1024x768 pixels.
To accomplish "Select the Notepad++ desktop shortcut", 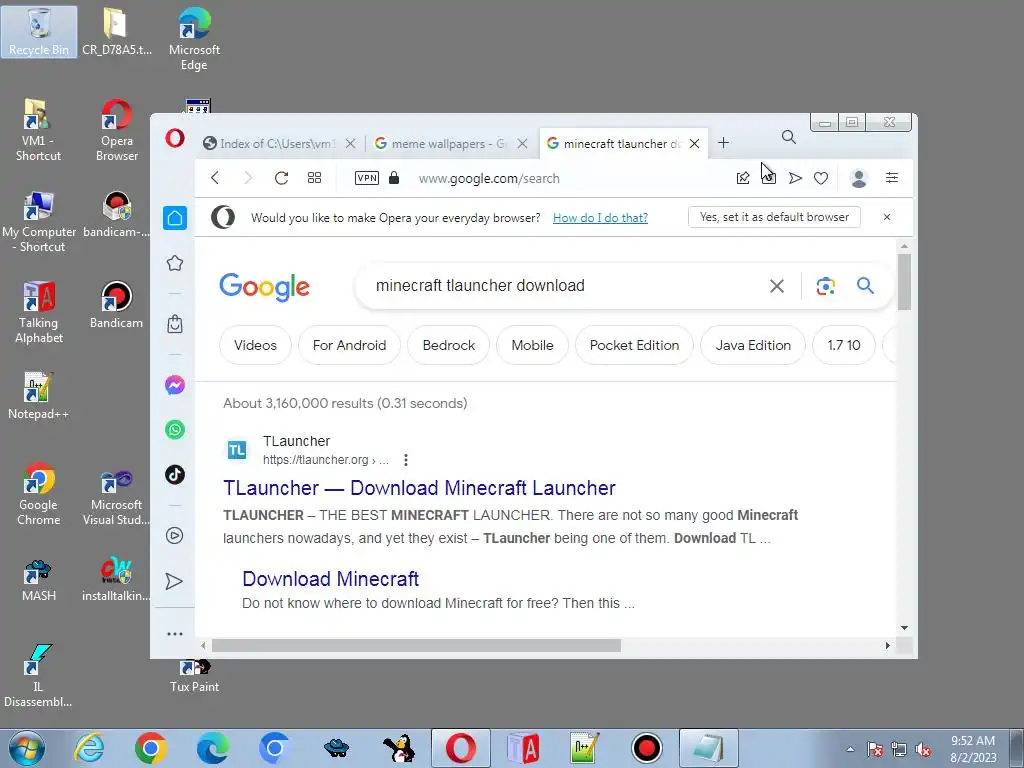I will pos(38,395).
